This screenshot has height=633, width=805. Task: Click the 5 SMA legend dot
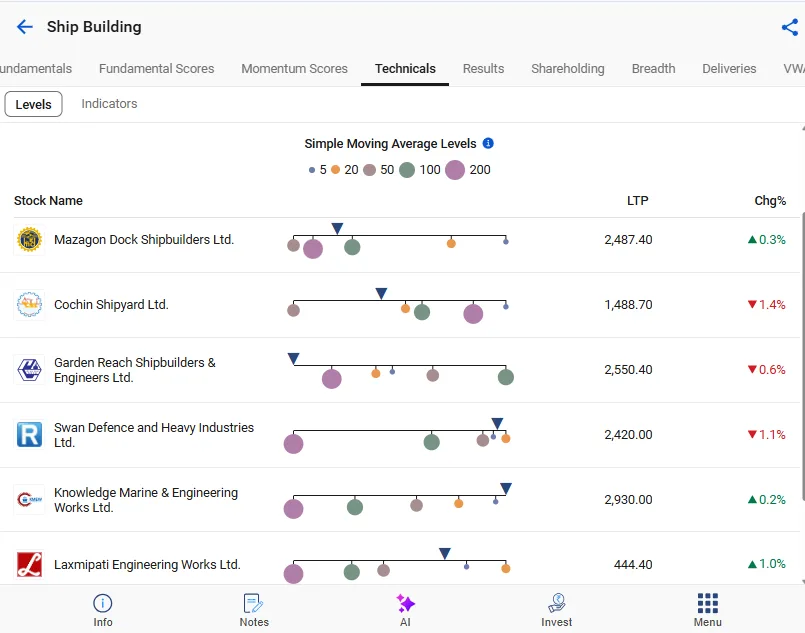(312, 170)
